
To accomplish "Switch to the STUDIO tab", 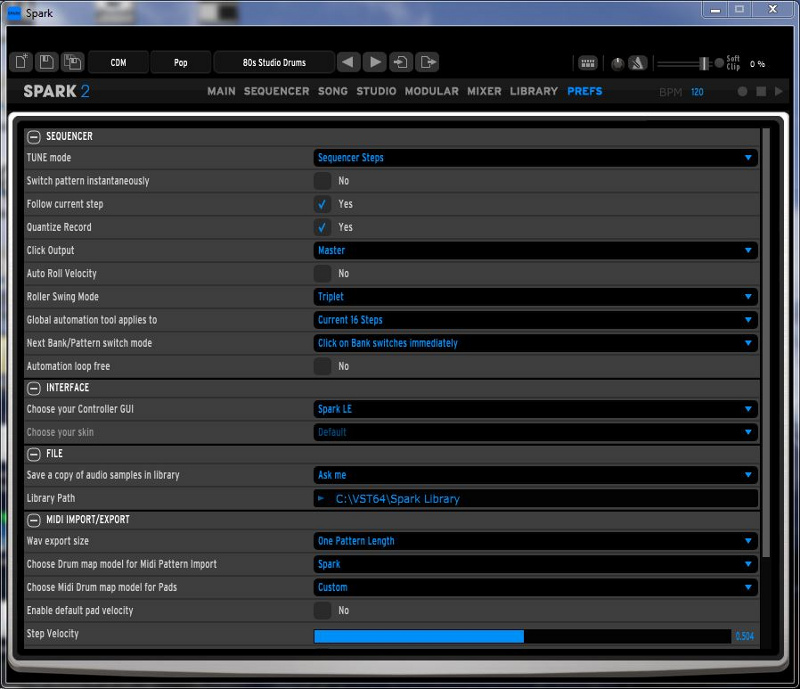I will (x=377, y=91).
